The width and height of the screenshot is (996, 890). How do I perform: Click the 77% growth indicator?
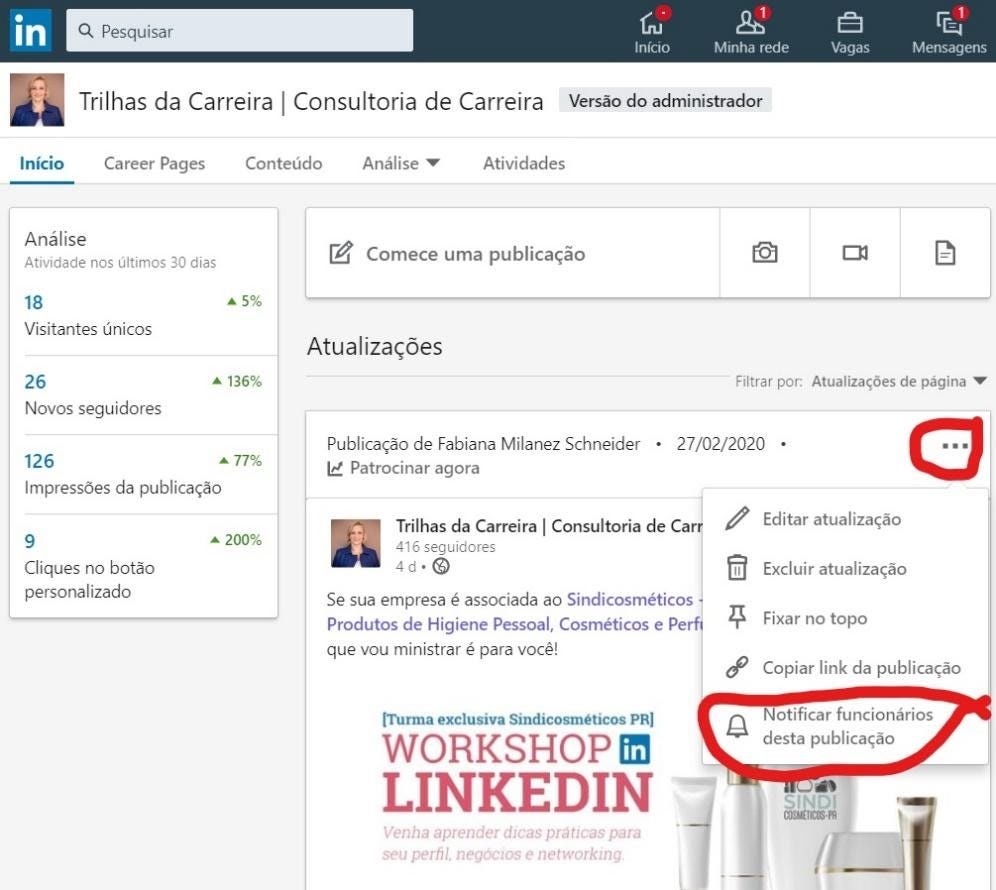coord(241,461)
